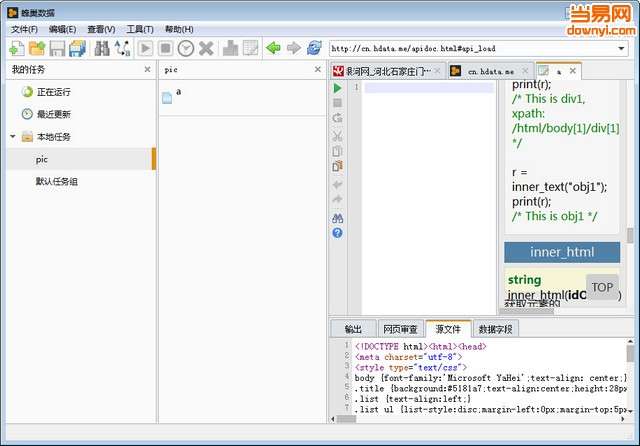Click the blue help question mark icon
This screenshot has width=640, height=446.
(x=338, y=233)
